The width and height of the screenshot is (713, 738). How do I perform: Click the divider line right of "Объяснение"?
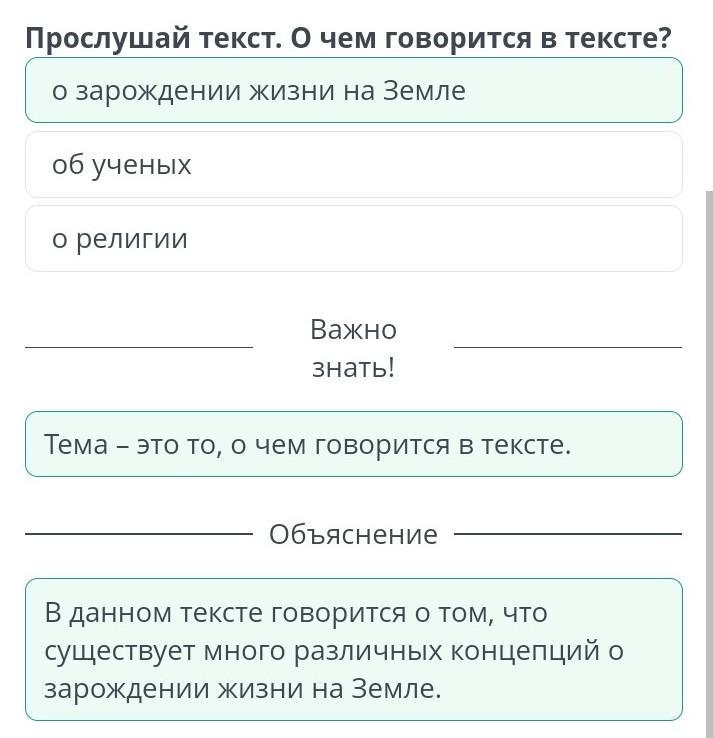(x=567, y=535)
